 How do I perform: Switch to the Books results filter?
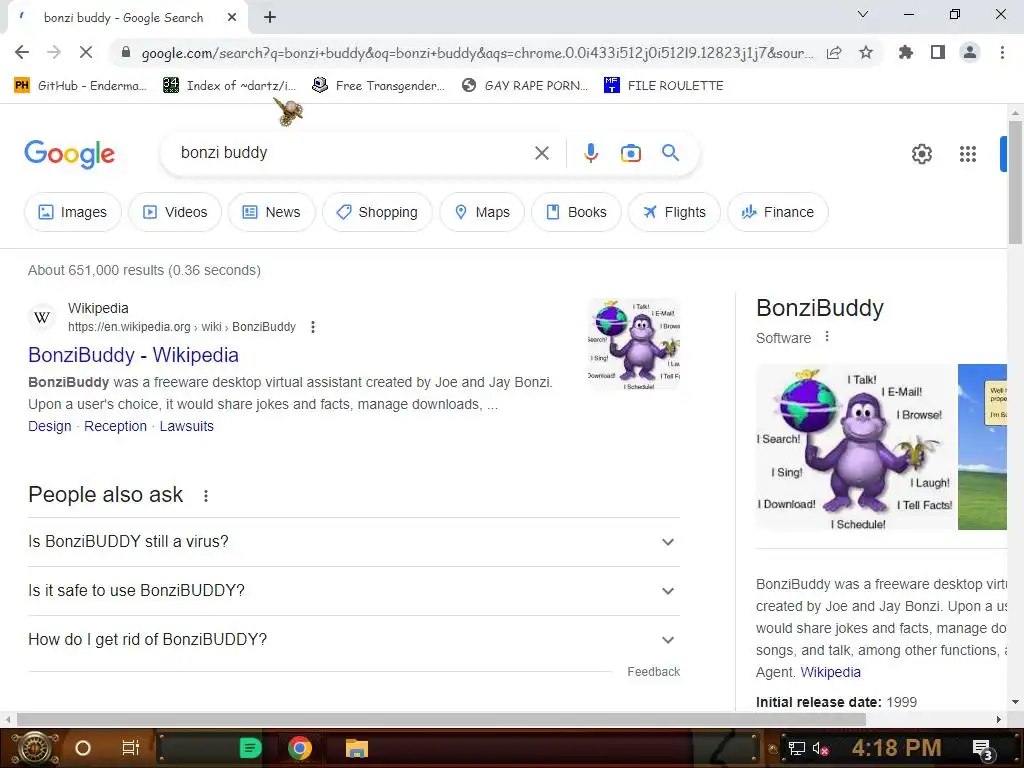pyautogui.click(x=577, y=212)
